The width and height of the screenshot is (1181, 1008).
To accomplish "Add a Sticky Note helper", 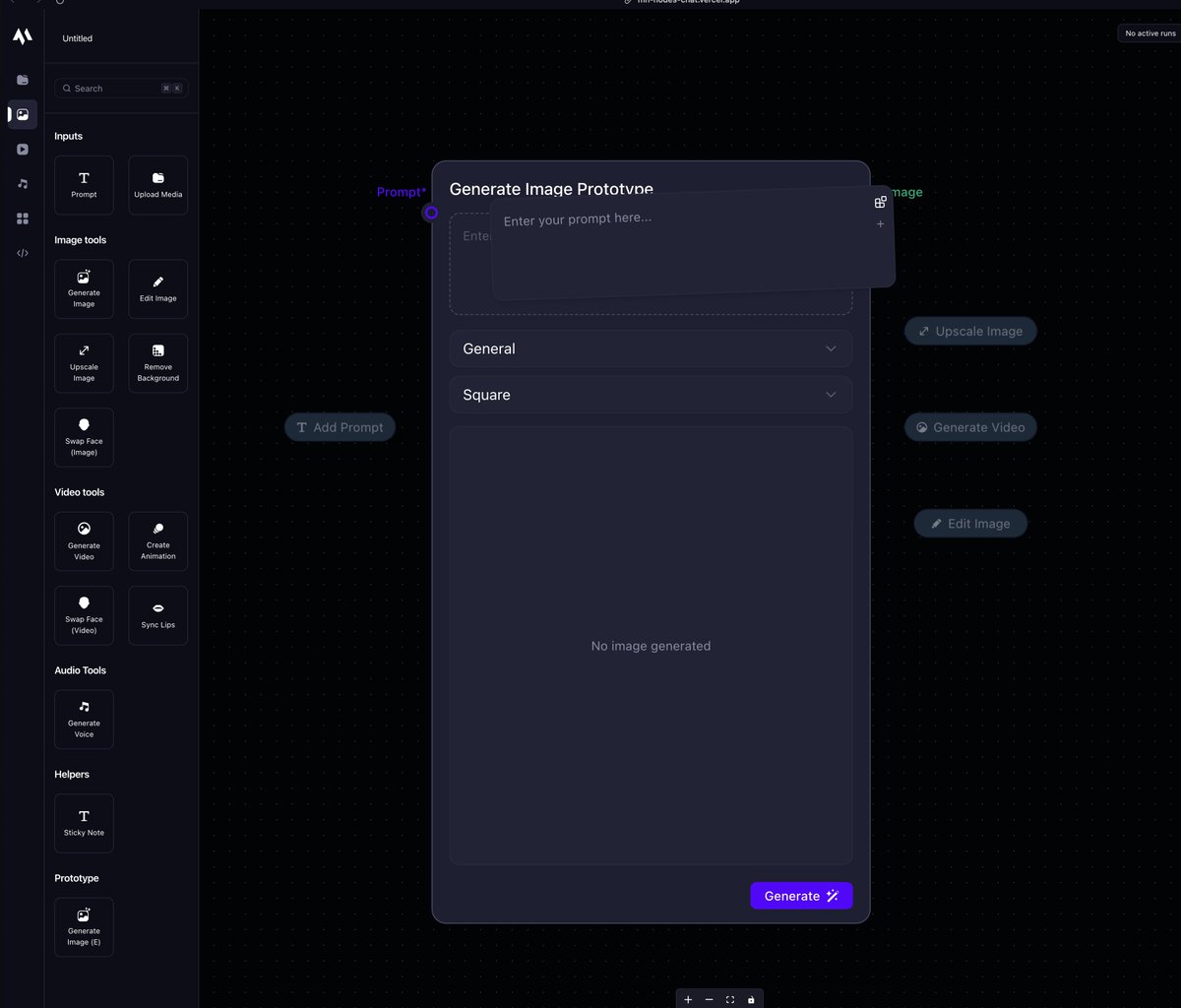I will 84,824.
